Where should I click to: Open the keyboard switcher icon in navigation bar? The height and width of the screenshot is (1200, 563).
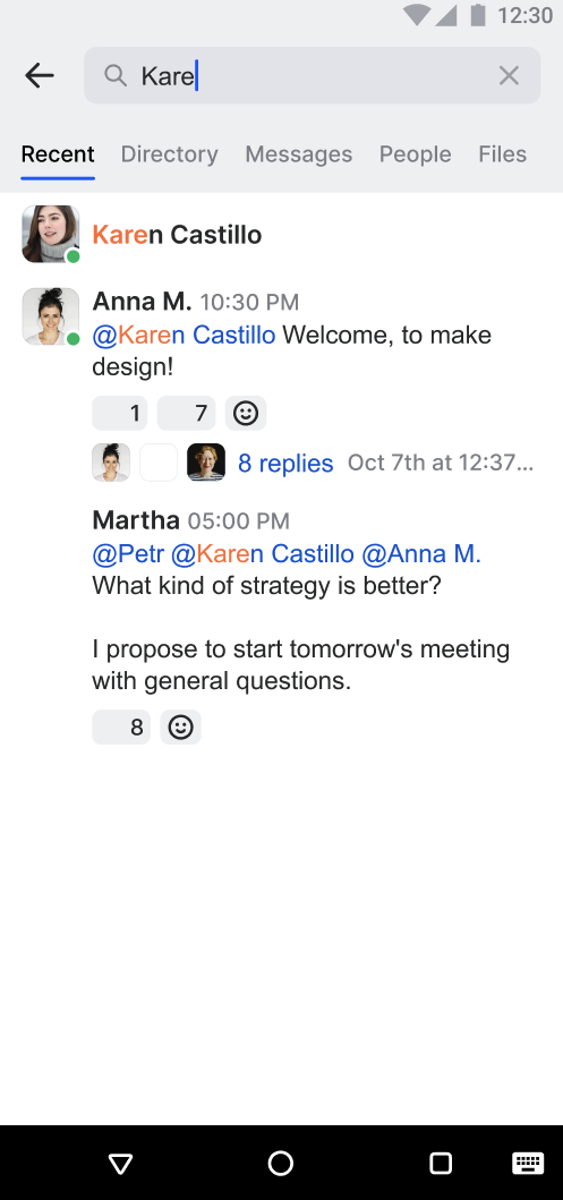527,1162
